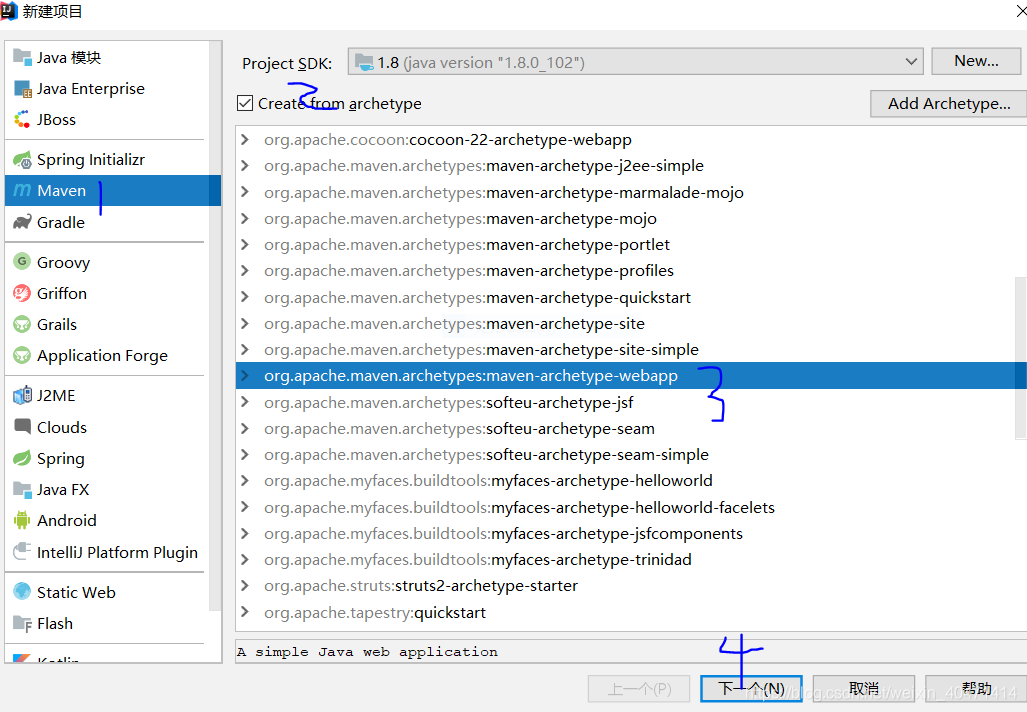The image size is (1027, 712).
Task: Expand maven-archetype-portlet node
Action: coord(245,244)
